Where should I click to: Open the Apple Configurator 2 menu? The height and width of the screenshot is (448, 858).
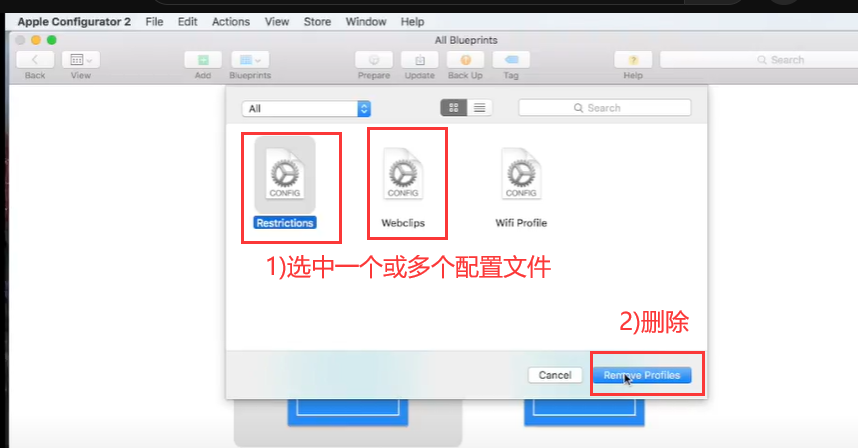[x=74, y=22]
